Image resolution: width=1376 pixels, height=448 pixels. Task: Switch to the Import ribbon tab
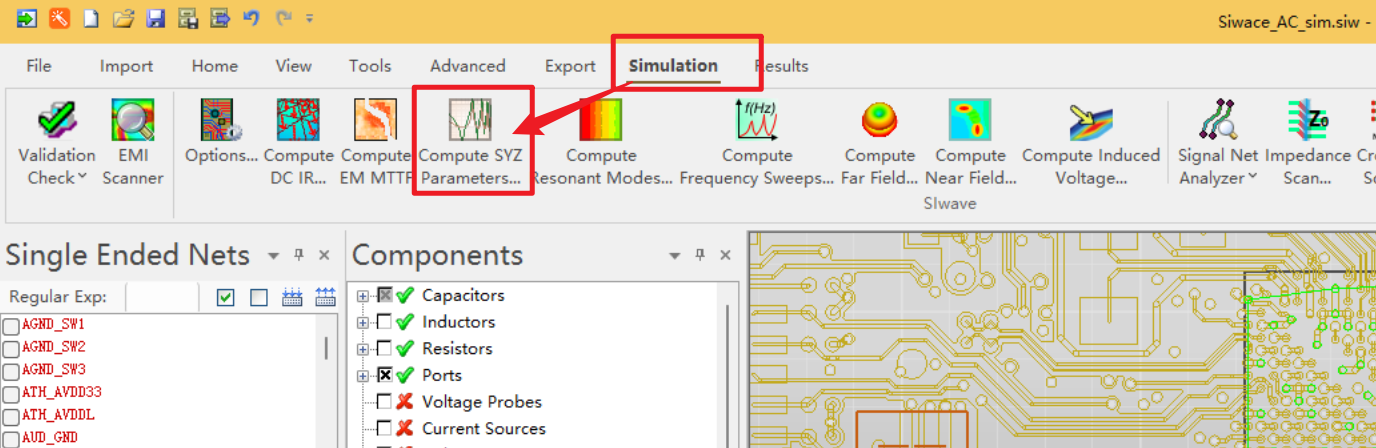pyautogui.click(x=126, y=66)
